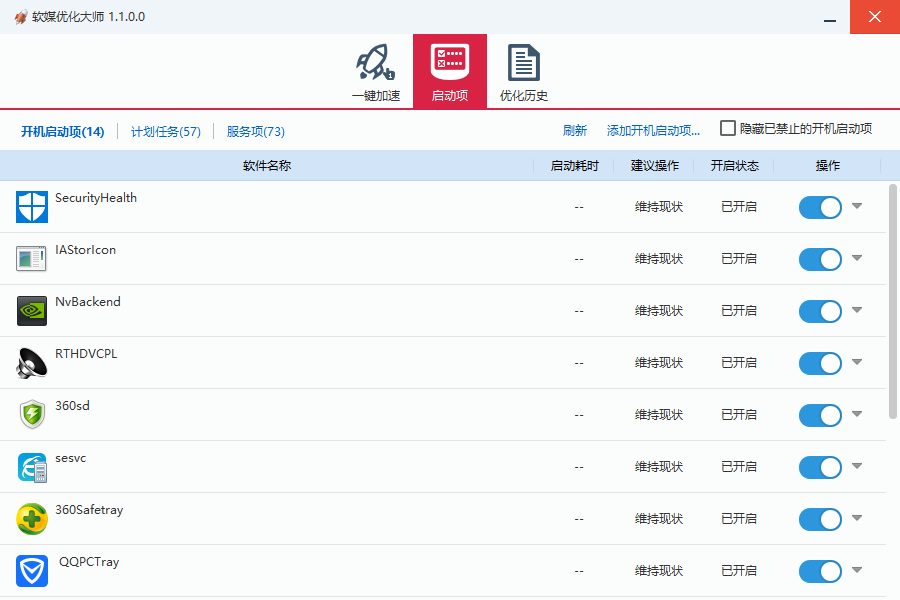Disable the SecurityHealth startup toggle
This screenshot has height=600, width=900.
[x=820, y=207]
